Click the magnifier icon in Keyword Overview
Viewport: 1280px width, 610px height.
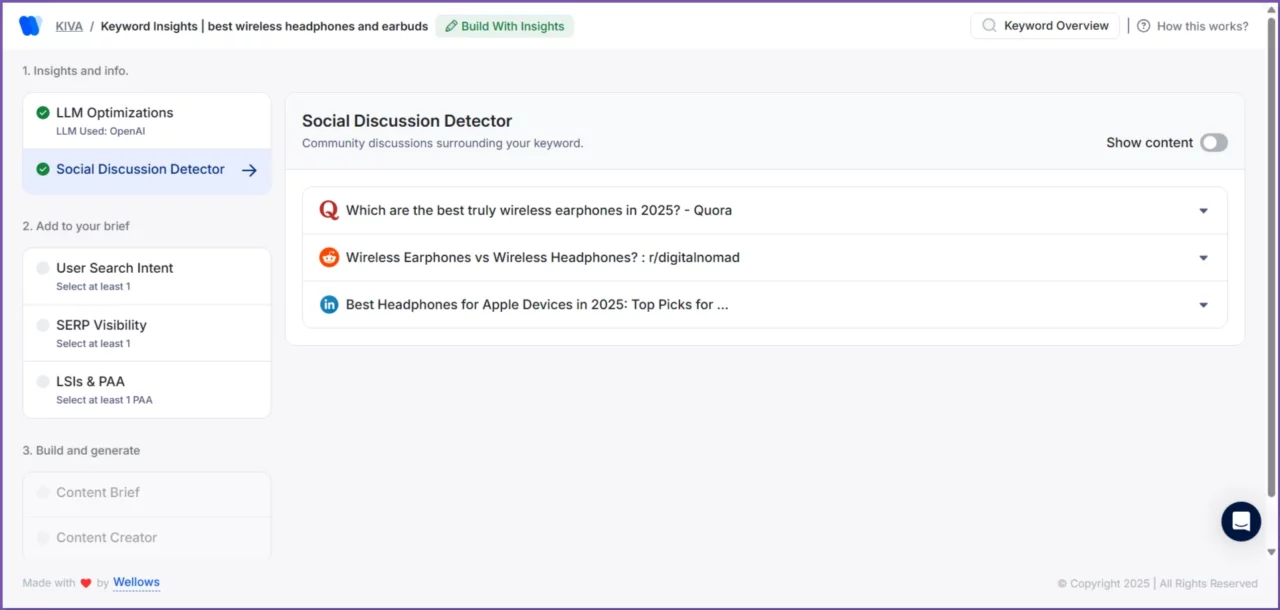[989, 26]
